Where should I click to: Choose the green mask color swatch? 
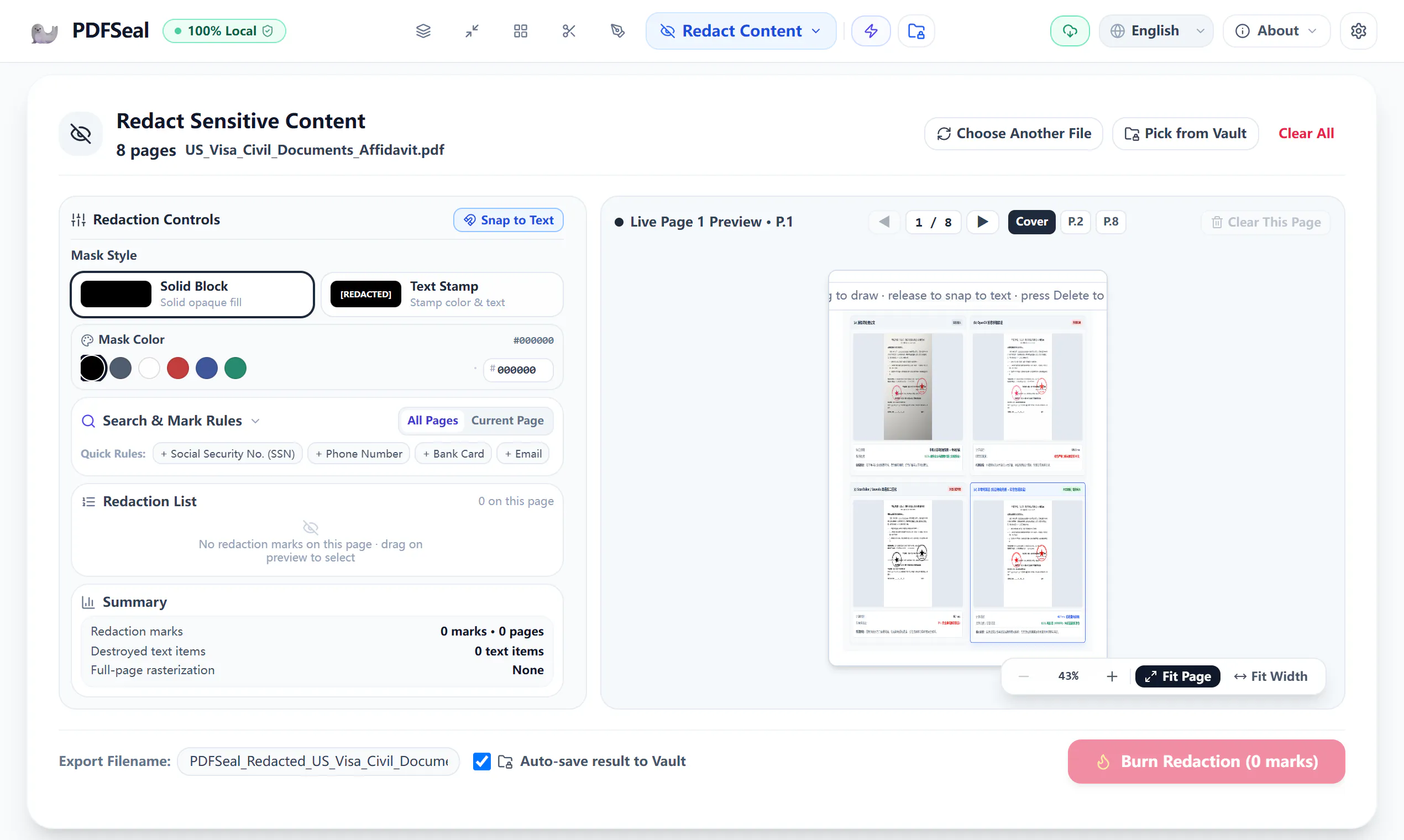pos(235,369)
